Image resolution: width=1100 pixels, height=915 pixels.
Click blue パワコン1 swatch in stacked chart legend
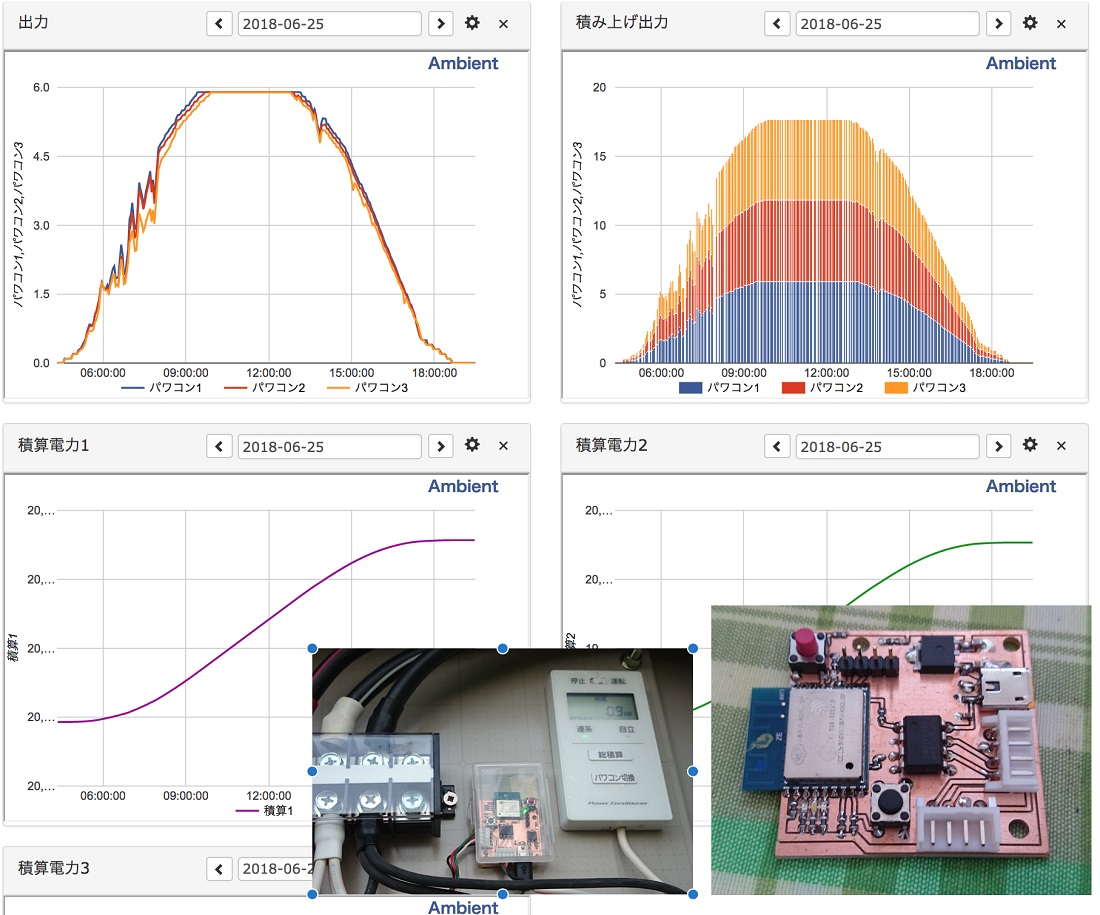[x=689, y=387]
